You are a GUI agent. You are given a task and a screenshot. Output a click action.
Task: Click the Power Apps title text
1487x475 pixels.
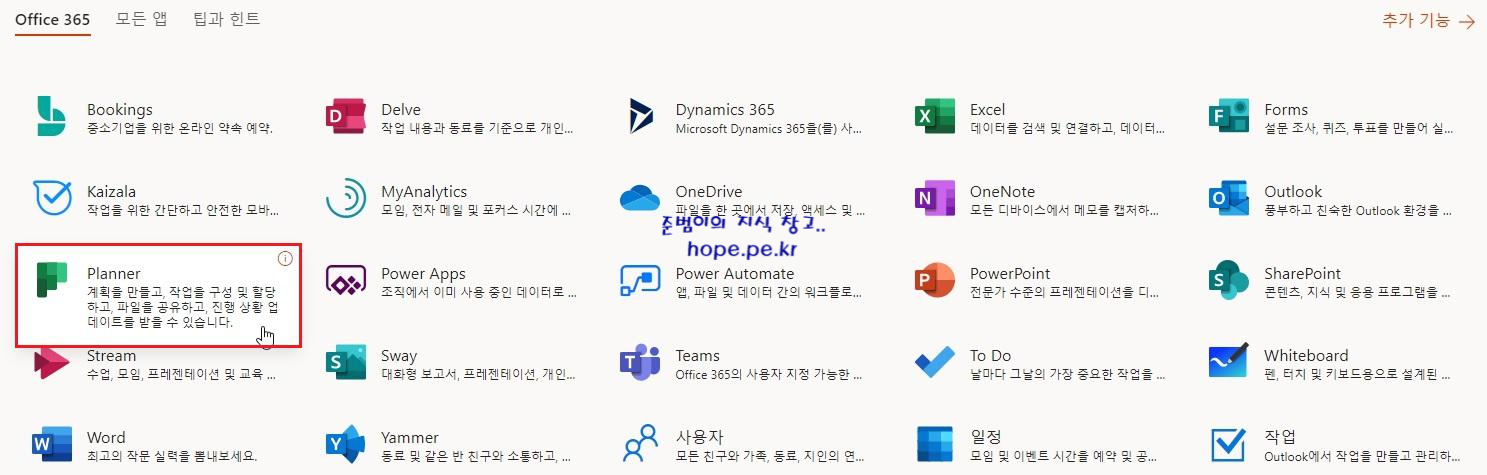pyautogui.click(x=424, y=273)
